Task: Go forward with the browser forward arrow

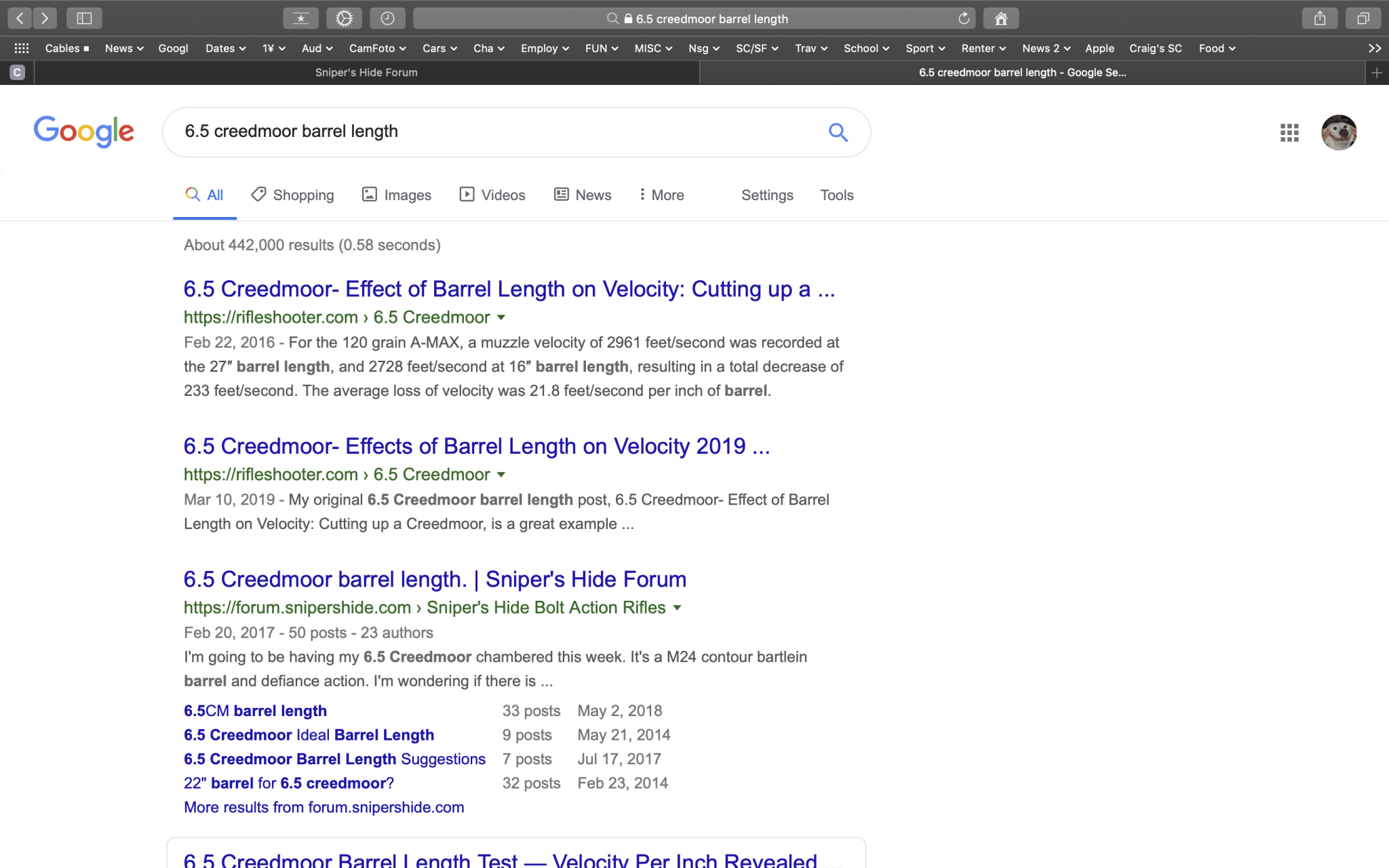Action: tap(45, 18)
